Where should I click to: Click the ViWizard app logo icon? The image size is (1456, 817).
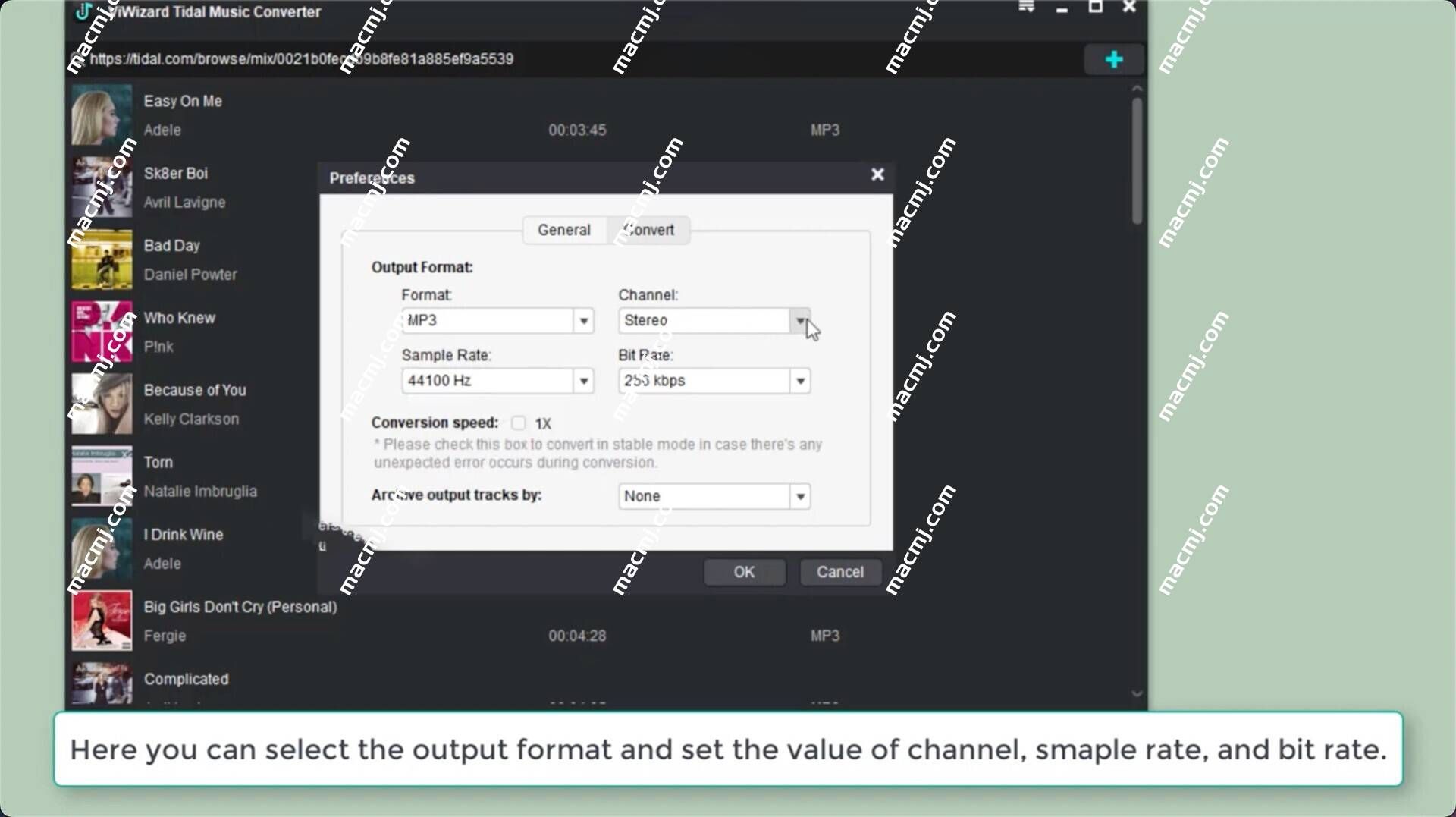pyautogui.click(x=83, y=11)
